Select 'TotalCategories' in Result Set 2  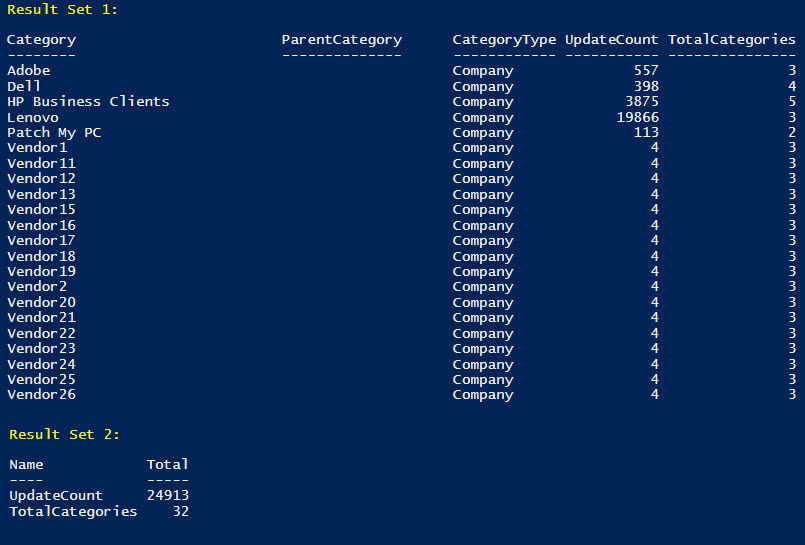pyautogui.click(x=73, y=511)
